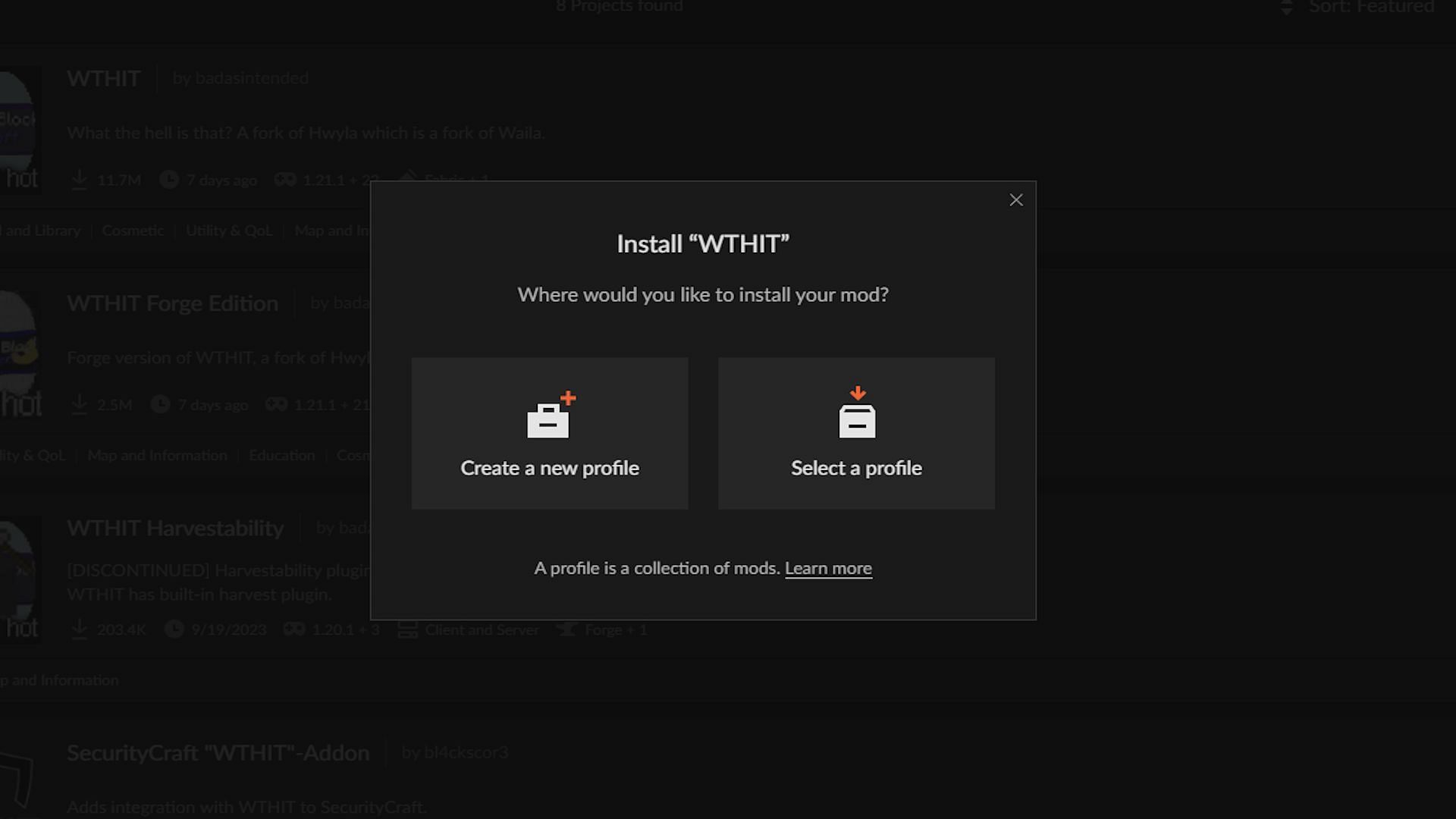Click the download icon on WTHIT Forge Edition
Image resolution: width=1456 pixels, height=819 pixels.
78,403
